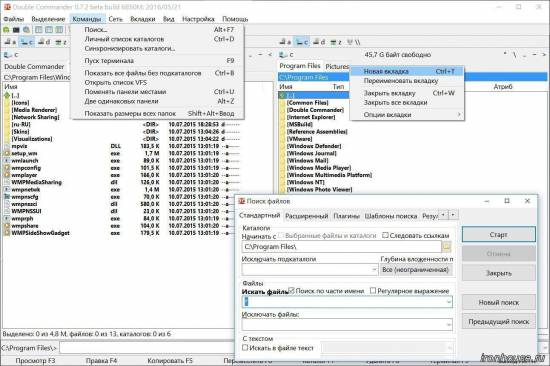Screen dimensions: 550x366
Task: Select drive a in left panel
Action: pos(10,42)
